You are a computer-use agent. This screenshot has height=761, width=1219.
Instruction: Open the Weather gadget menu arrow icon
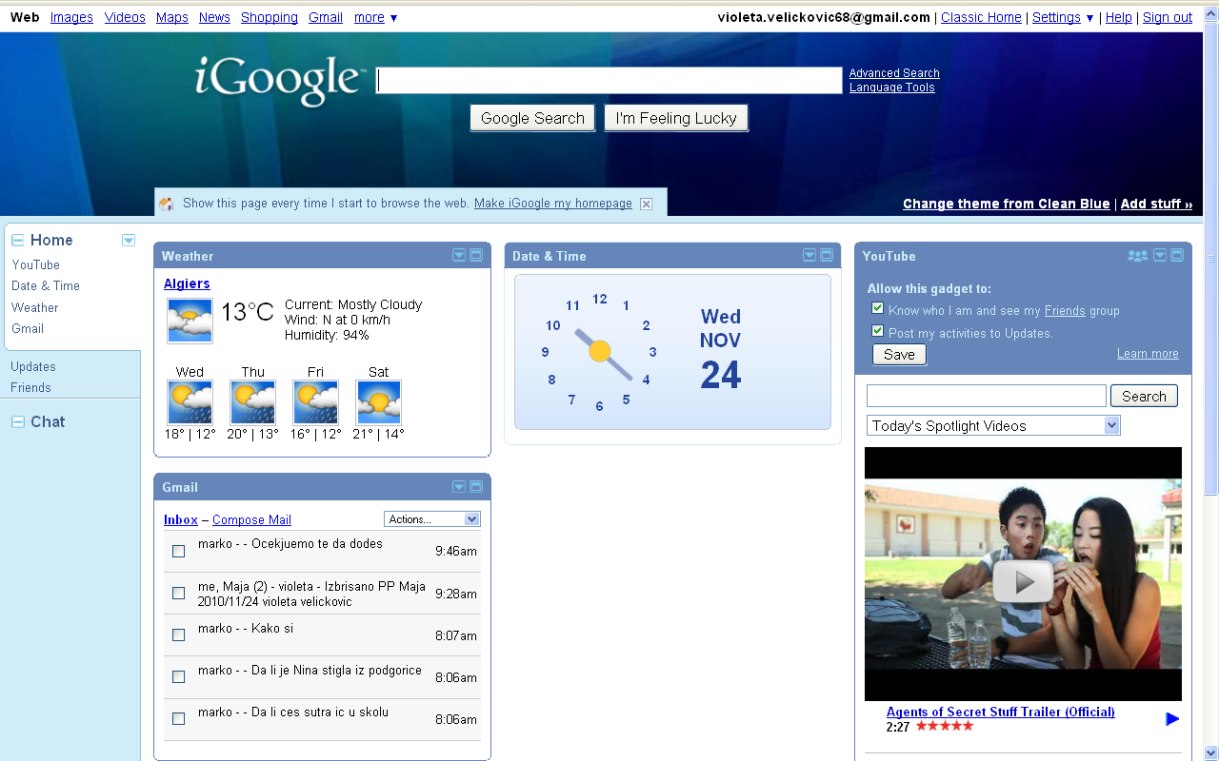pos(459,256)
